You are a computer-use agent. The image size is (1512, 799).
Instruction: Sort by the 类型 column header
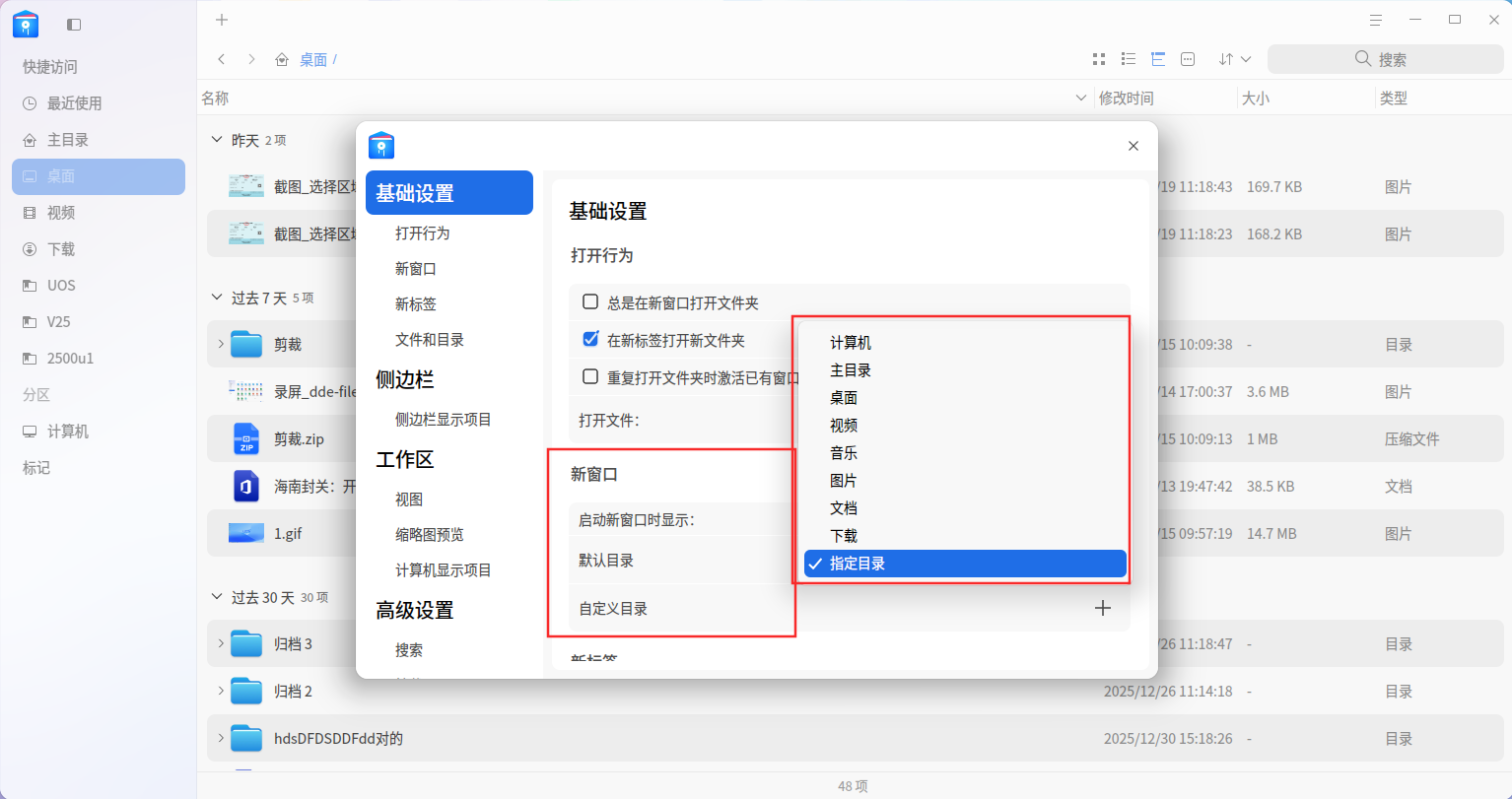tap(1442, 99)
